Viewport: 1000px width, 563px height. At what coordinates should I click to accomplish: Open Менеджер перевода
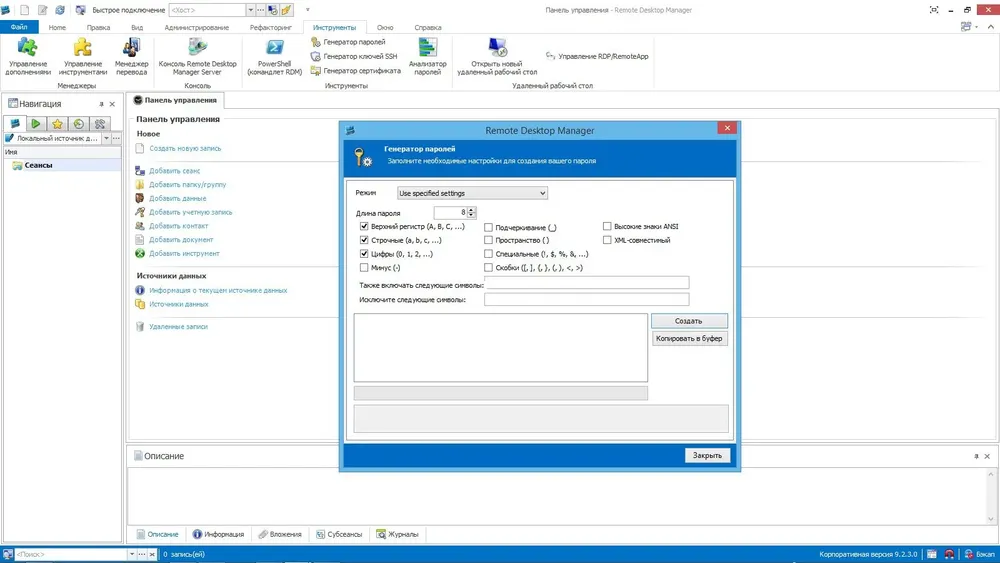(x=131, y=57)
